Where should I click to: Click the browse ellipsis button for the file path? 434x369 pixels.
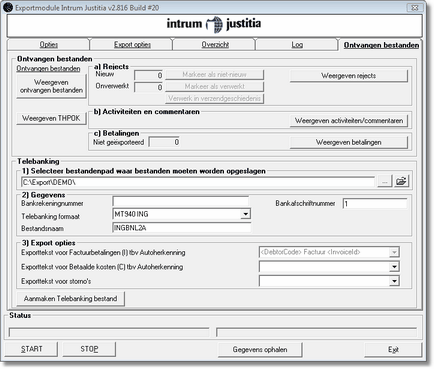(385, 182)
